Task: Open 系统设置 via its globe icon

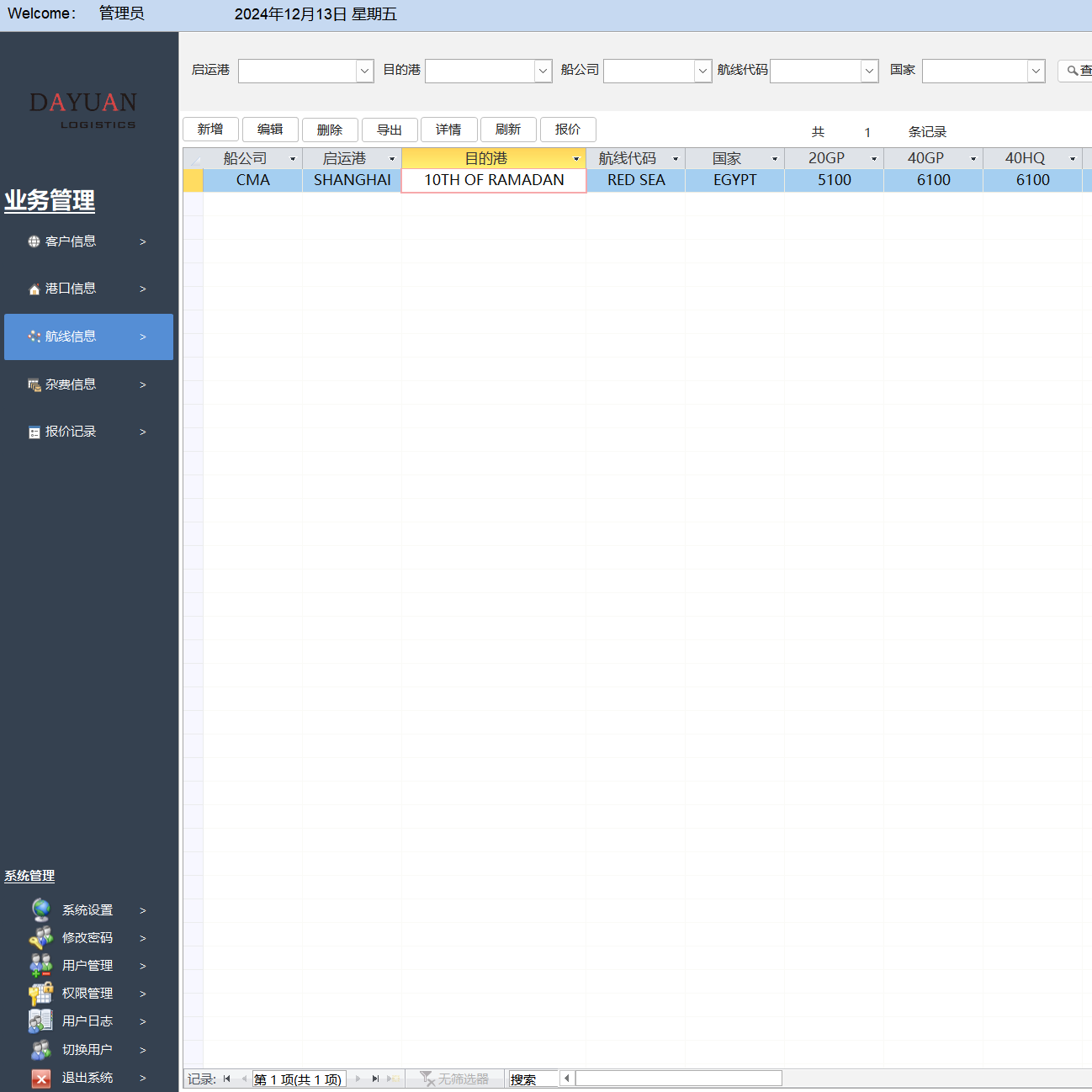Action: click(x=40, y=909)
